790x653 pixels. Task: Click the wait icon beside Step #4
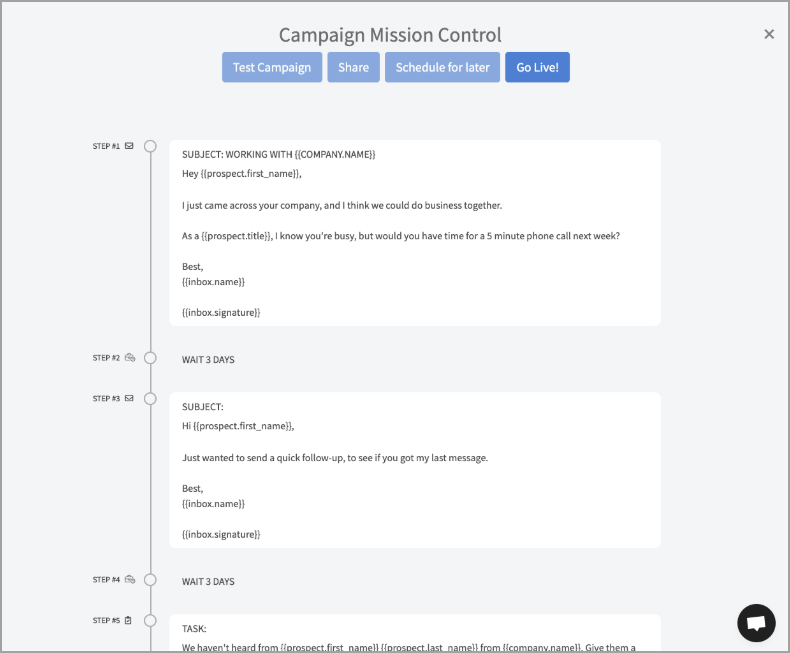(x=130, y=580)
